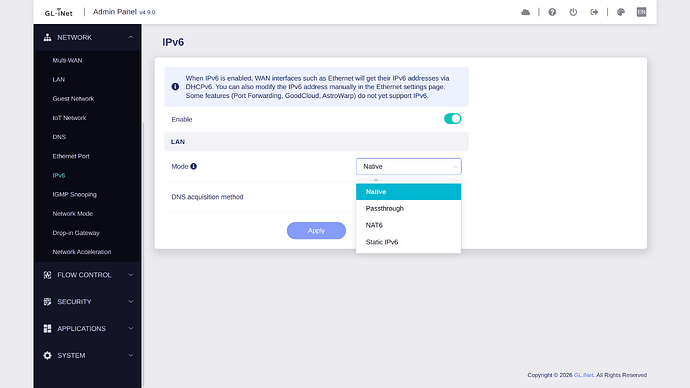Image resolution: width=690 pixels, height=388 pixels.
Task: Click the System gear icon
Action: click(x=47, y=355)
